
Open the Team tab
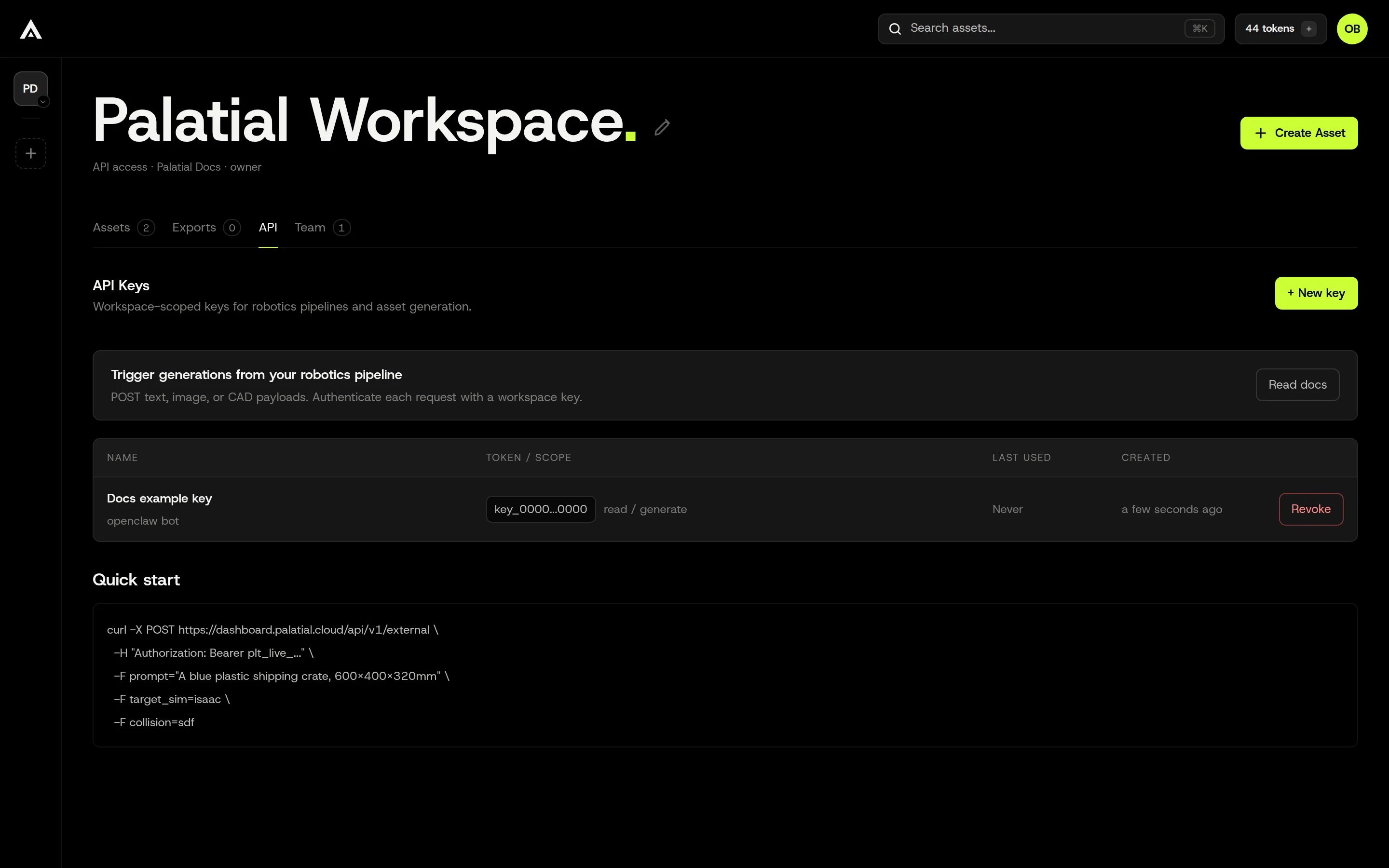pyautogui.click(x=322, y=228)
